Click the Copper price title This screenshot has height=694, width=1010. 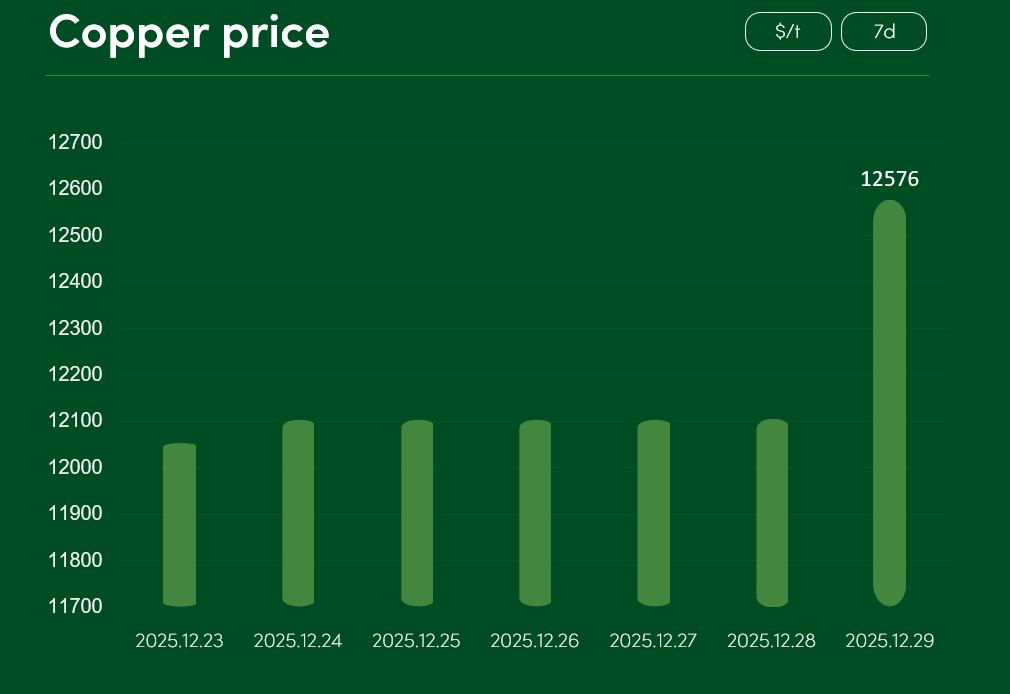tap(189, 32)
